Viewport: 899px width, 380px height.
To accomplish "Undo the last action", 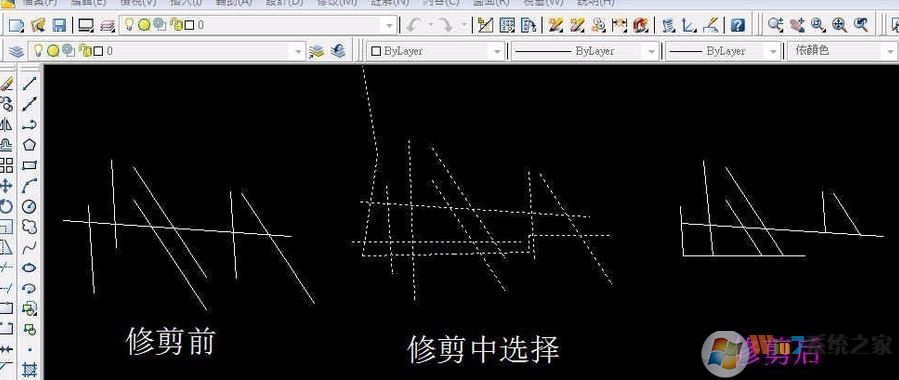I will click(x=413, y=25).
